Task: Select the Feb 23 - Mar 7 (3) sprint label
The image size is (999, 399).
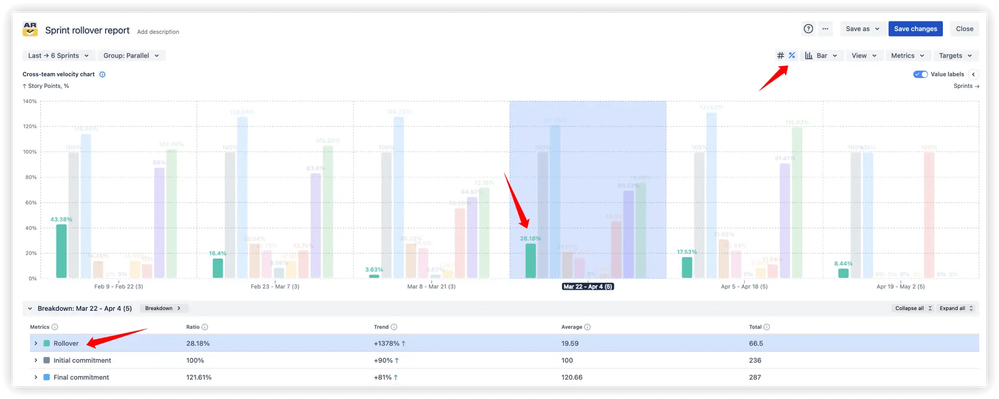Action: (x=275, y=287)
